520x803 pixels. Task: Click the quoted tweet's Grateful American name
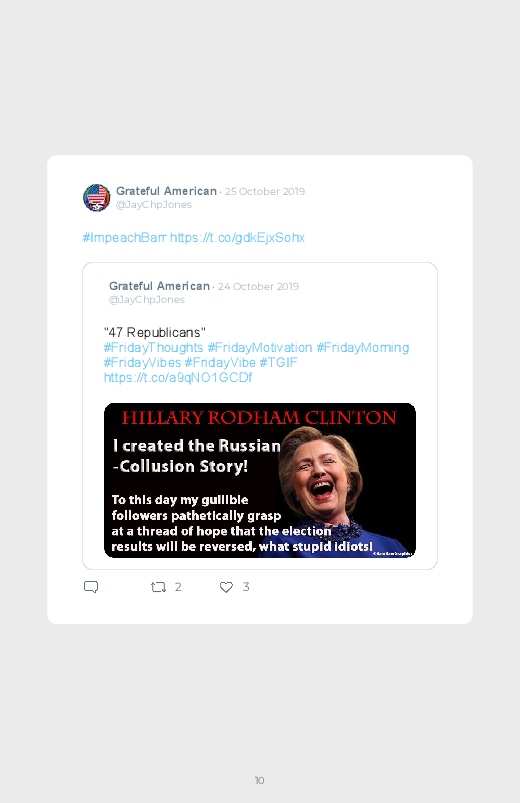coord(159,286)
